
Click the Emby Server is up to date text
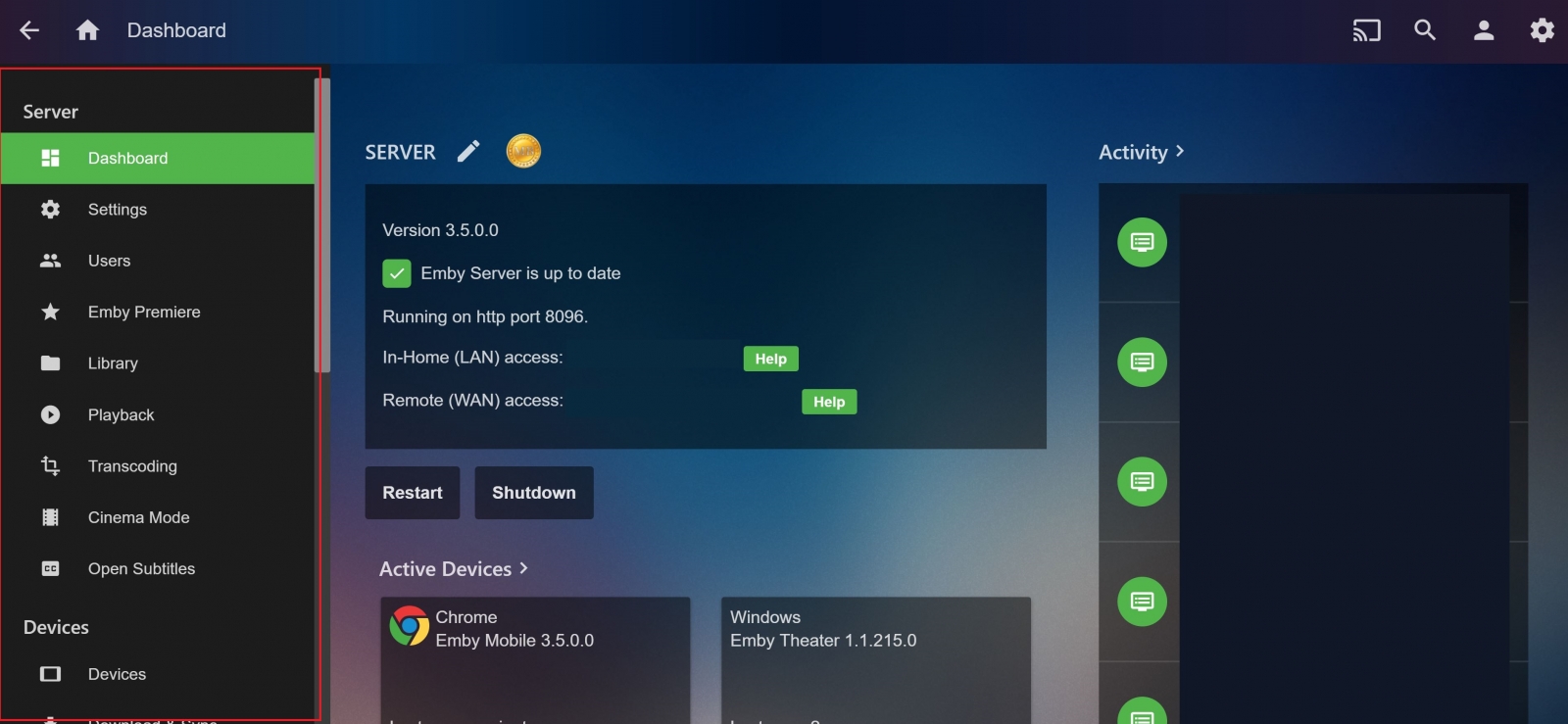pos(520,273)
